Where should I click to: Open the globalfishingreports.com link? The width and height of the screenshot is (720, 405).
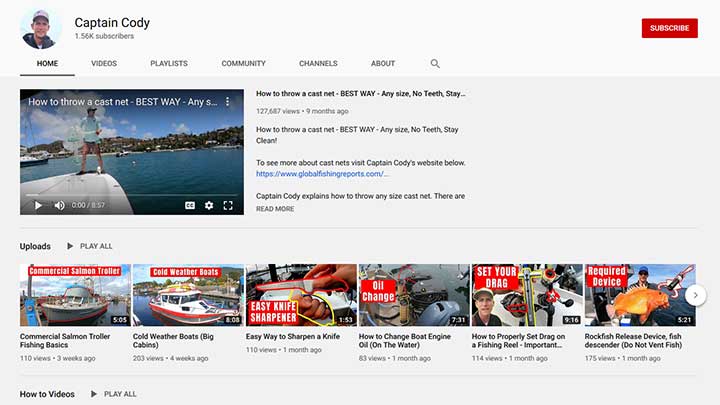[x=322, y=174]
